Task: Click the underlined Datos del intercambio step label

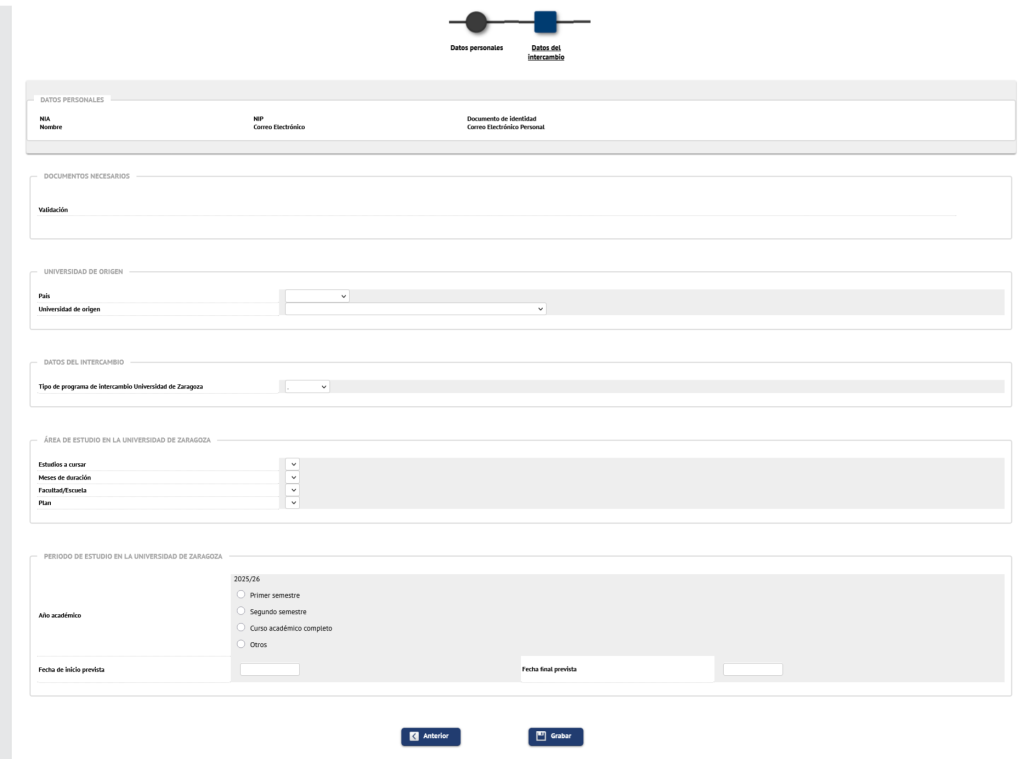Action: (x=545, y=51)
